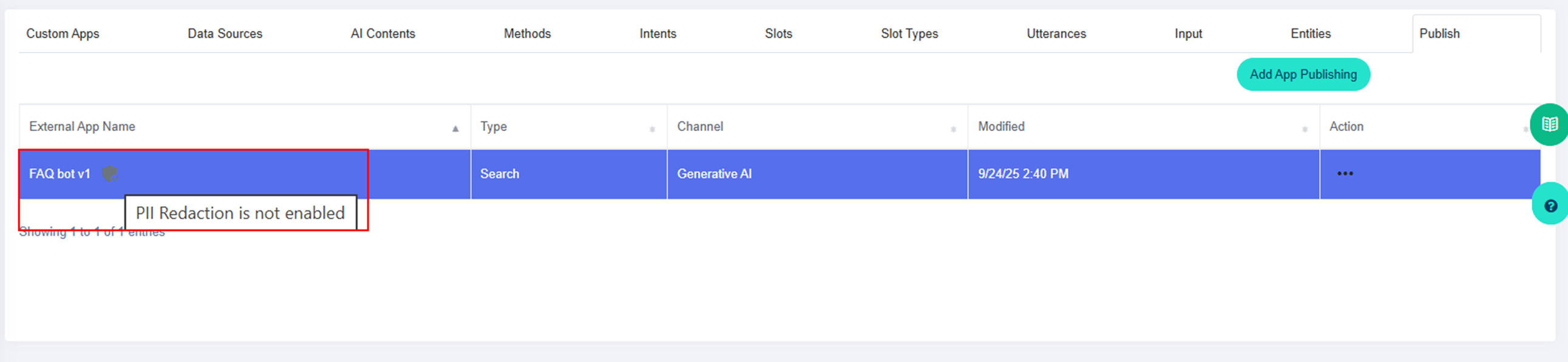Open the Data Sources tab

point(225,34)
